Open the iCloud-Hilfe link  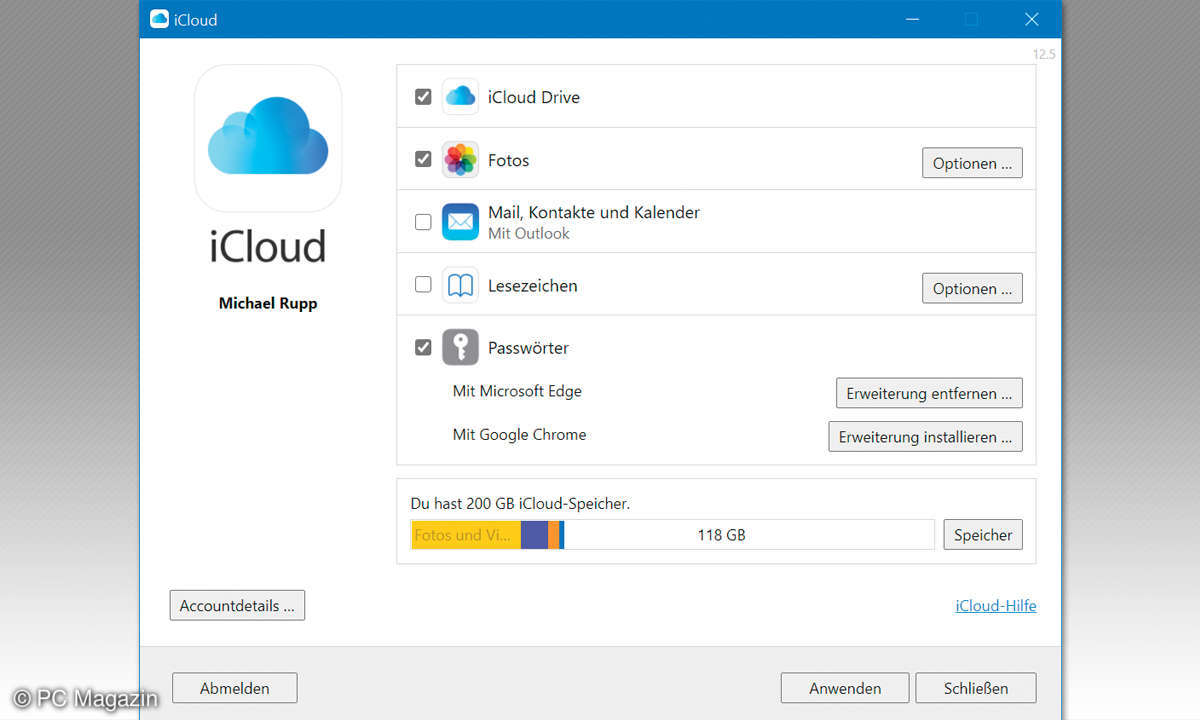(x=996, y=605)
